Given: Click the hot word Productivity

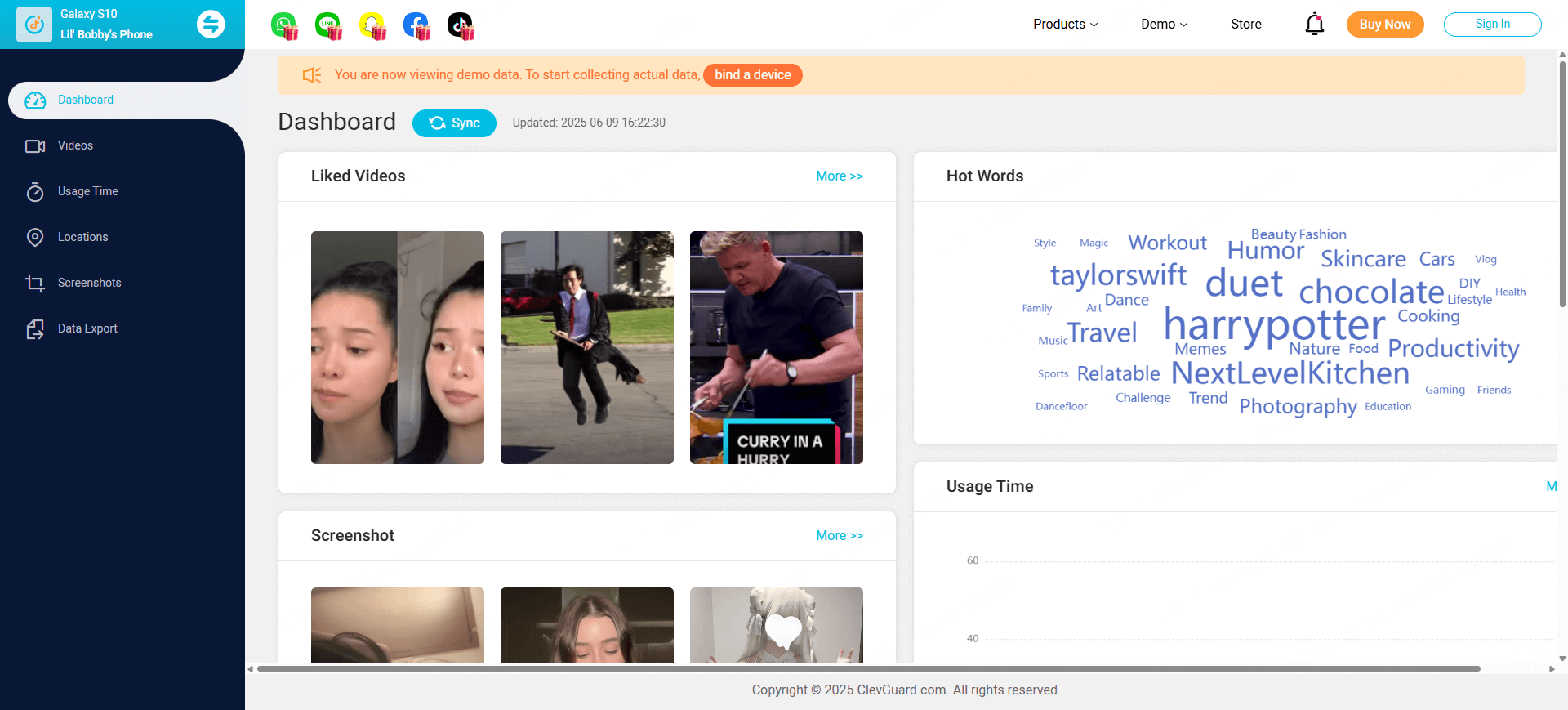Looking at the screenshot, I should click(1454, 349).
